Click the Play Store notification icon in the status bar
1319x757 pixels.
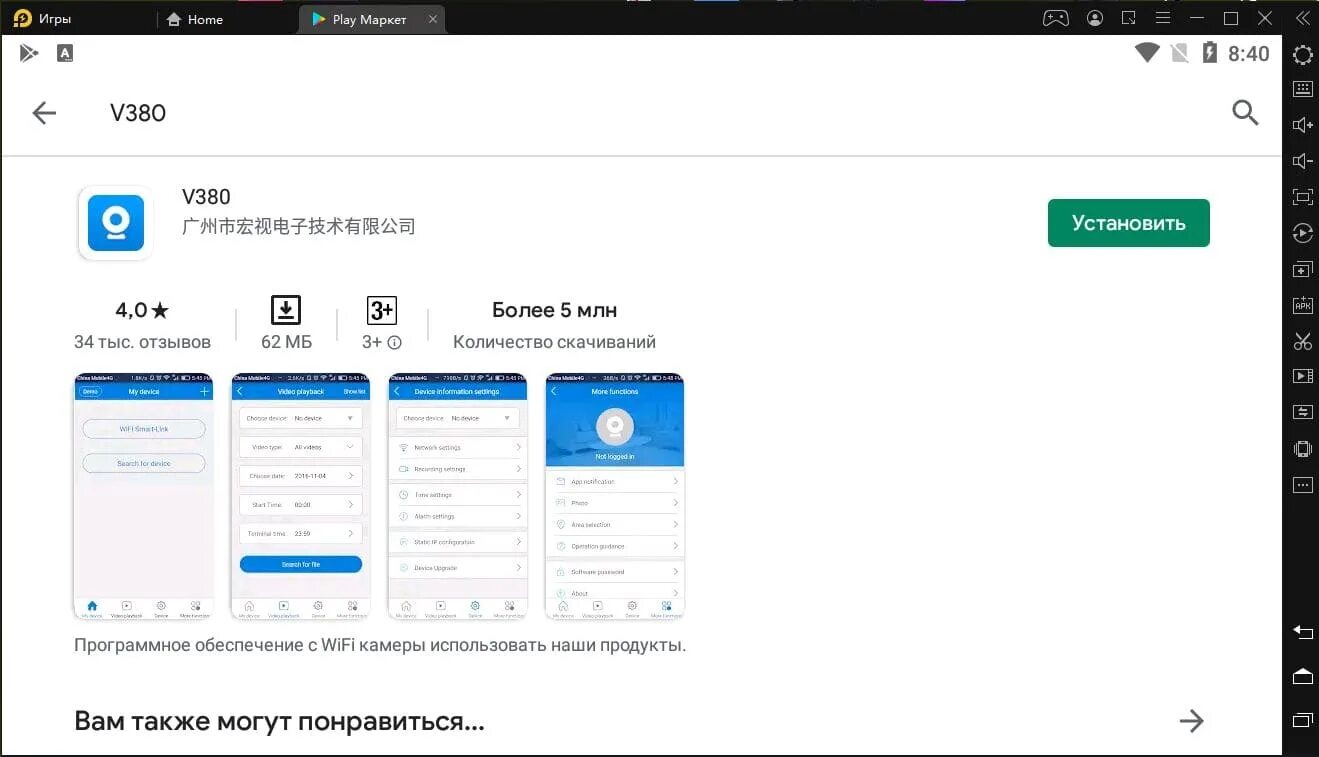[x=29, y=53]
